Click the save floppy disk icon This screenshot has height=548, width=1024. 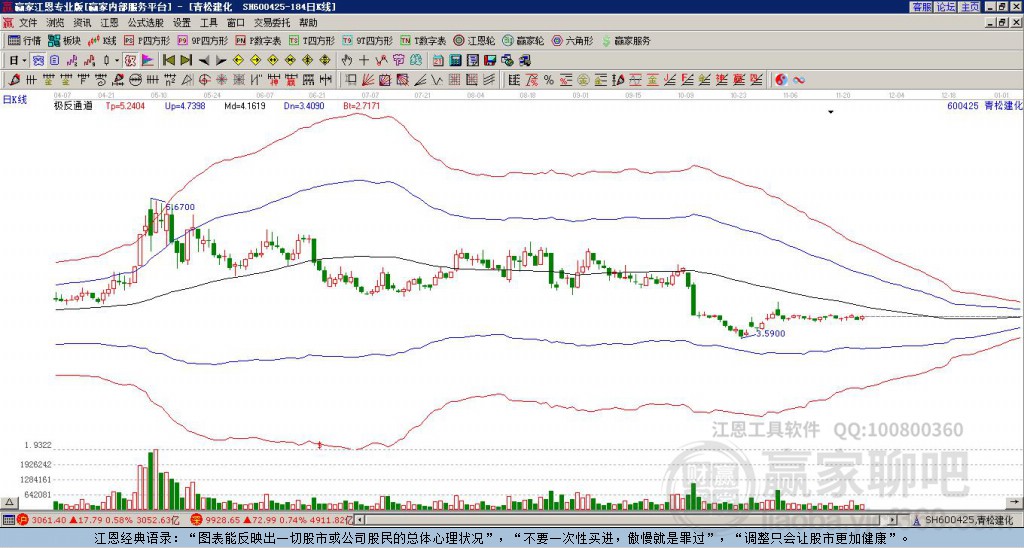pyautogui.click(x=490, y=60)
